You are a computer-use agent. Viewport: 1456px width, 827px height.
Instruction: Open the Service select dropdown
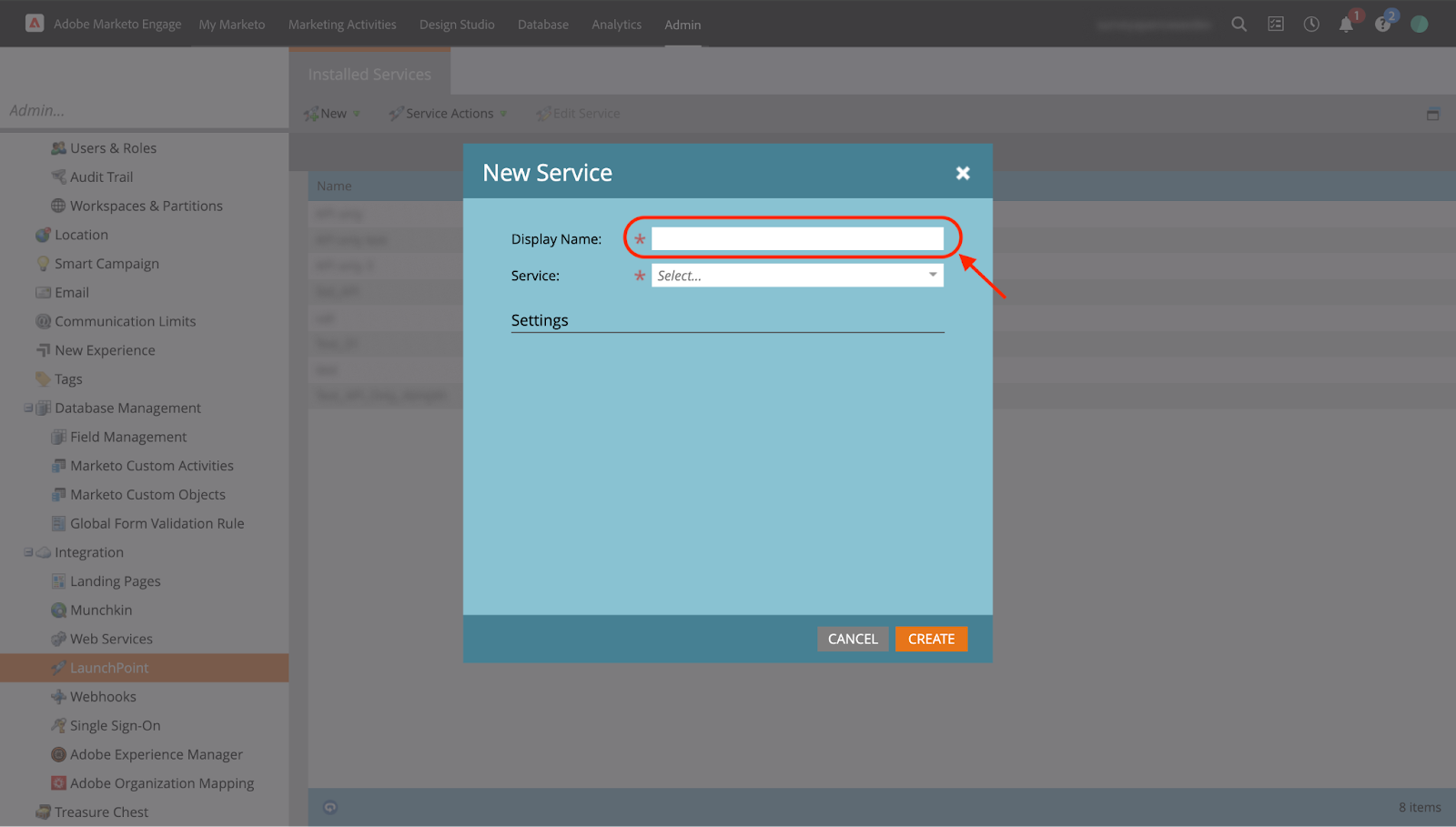(797, 276)
